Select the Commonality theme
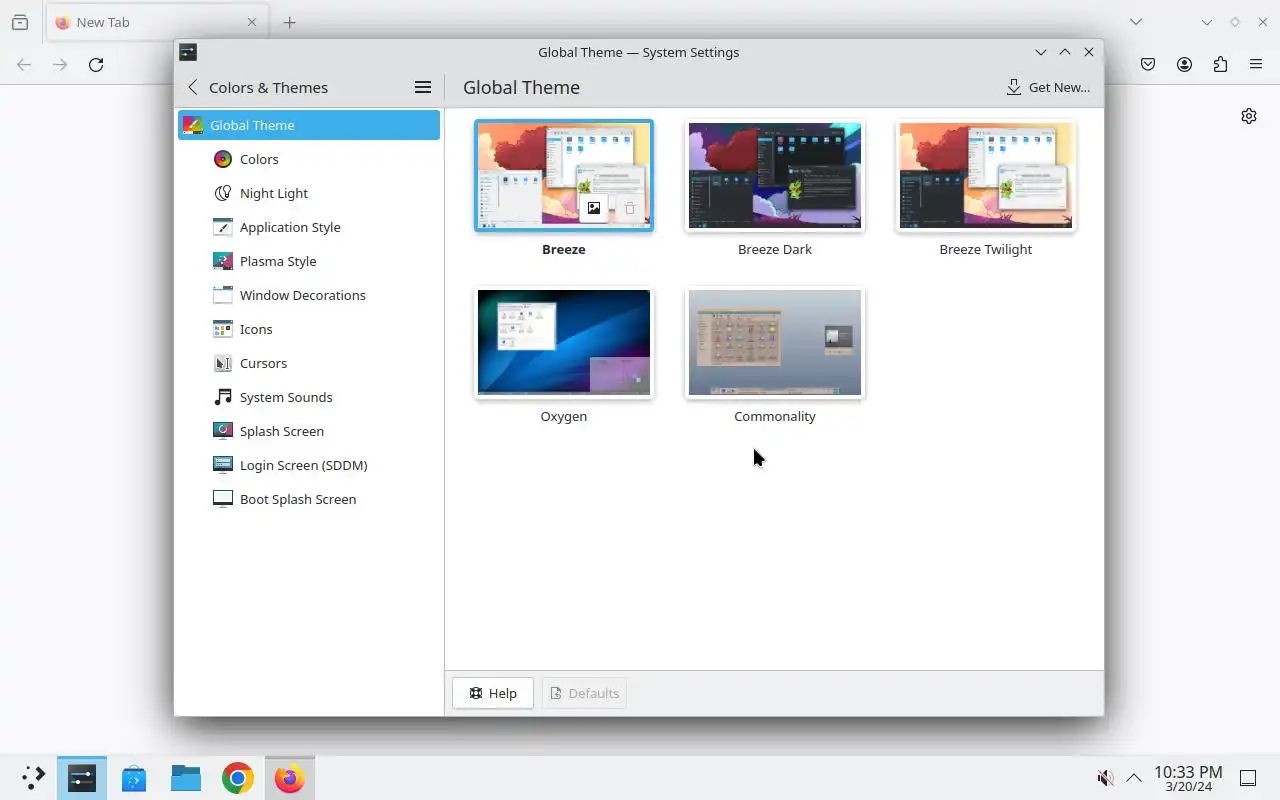 pyautogui.click(x=775, y=342)
